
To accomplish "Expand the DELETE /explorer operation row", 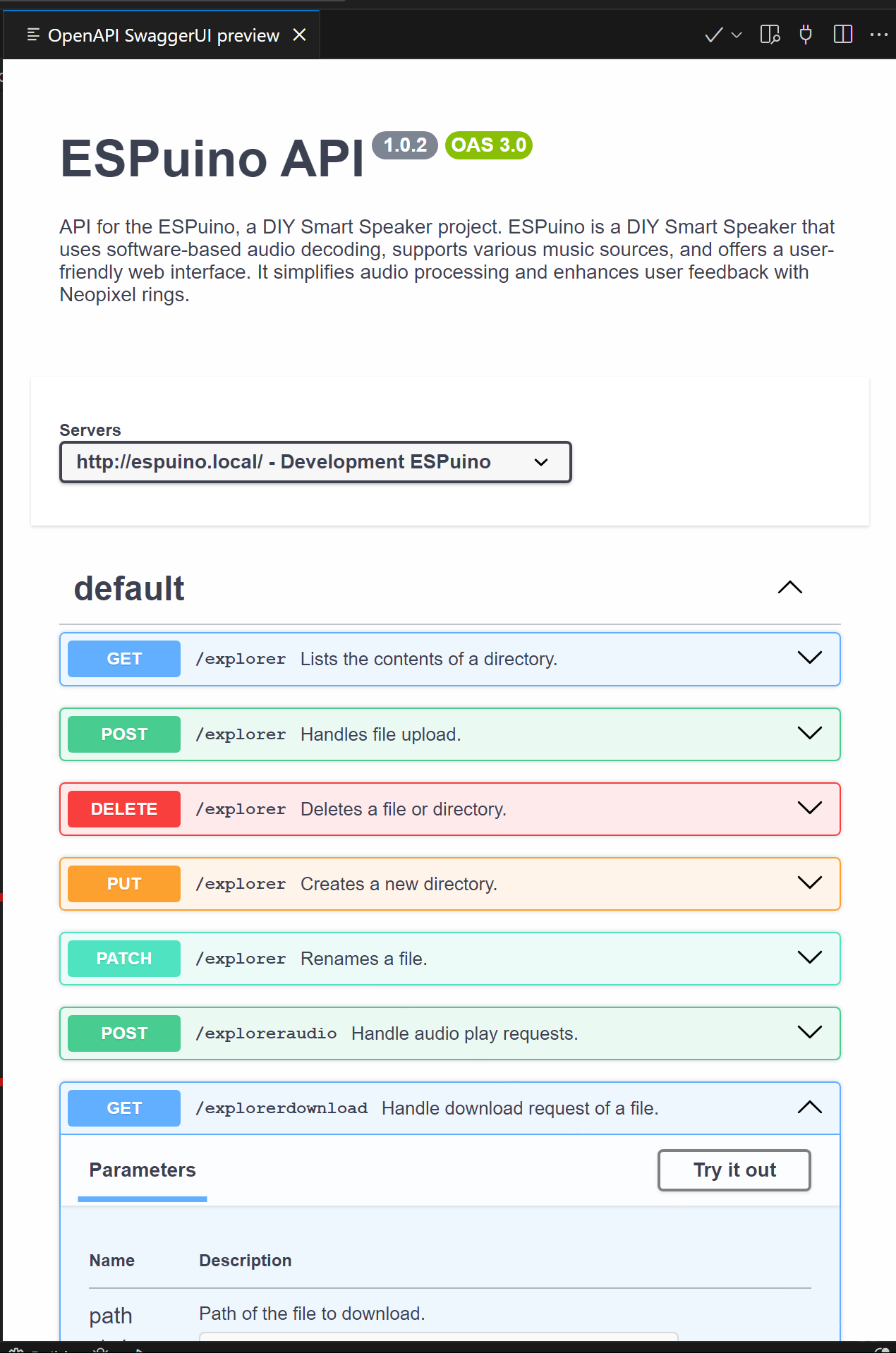I will [x=450, y=809].
